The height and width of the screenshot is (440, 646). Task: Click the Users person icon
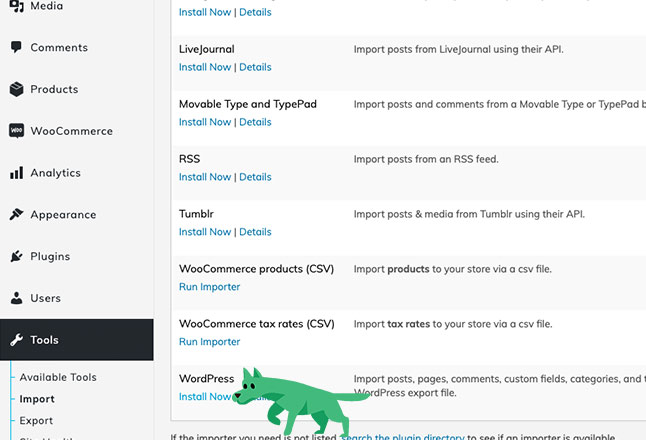16,298
